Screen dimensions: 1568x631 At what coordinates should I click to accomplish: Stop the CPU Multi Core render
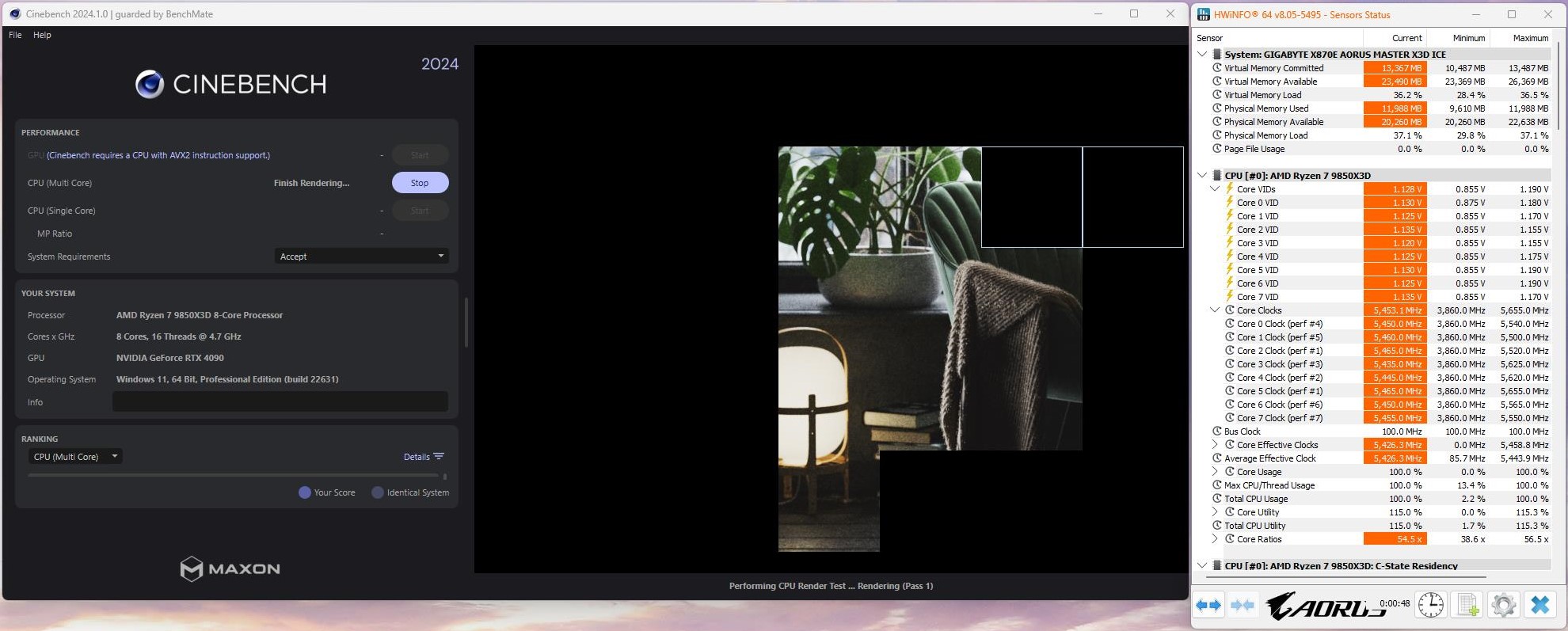coord(420,183)
